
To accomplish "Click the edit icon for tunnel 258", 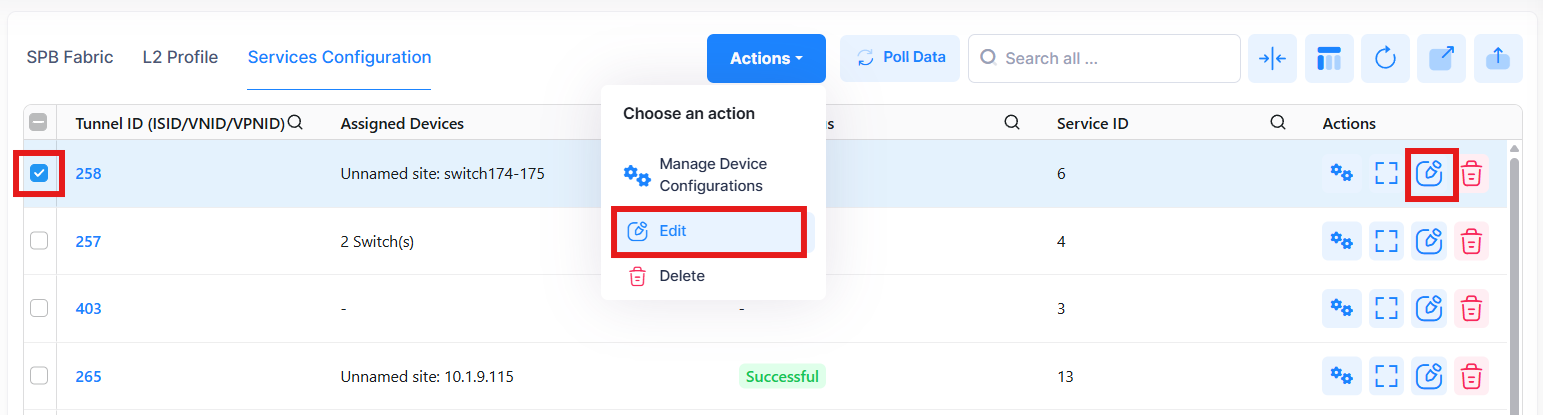I will [1430, 173].
